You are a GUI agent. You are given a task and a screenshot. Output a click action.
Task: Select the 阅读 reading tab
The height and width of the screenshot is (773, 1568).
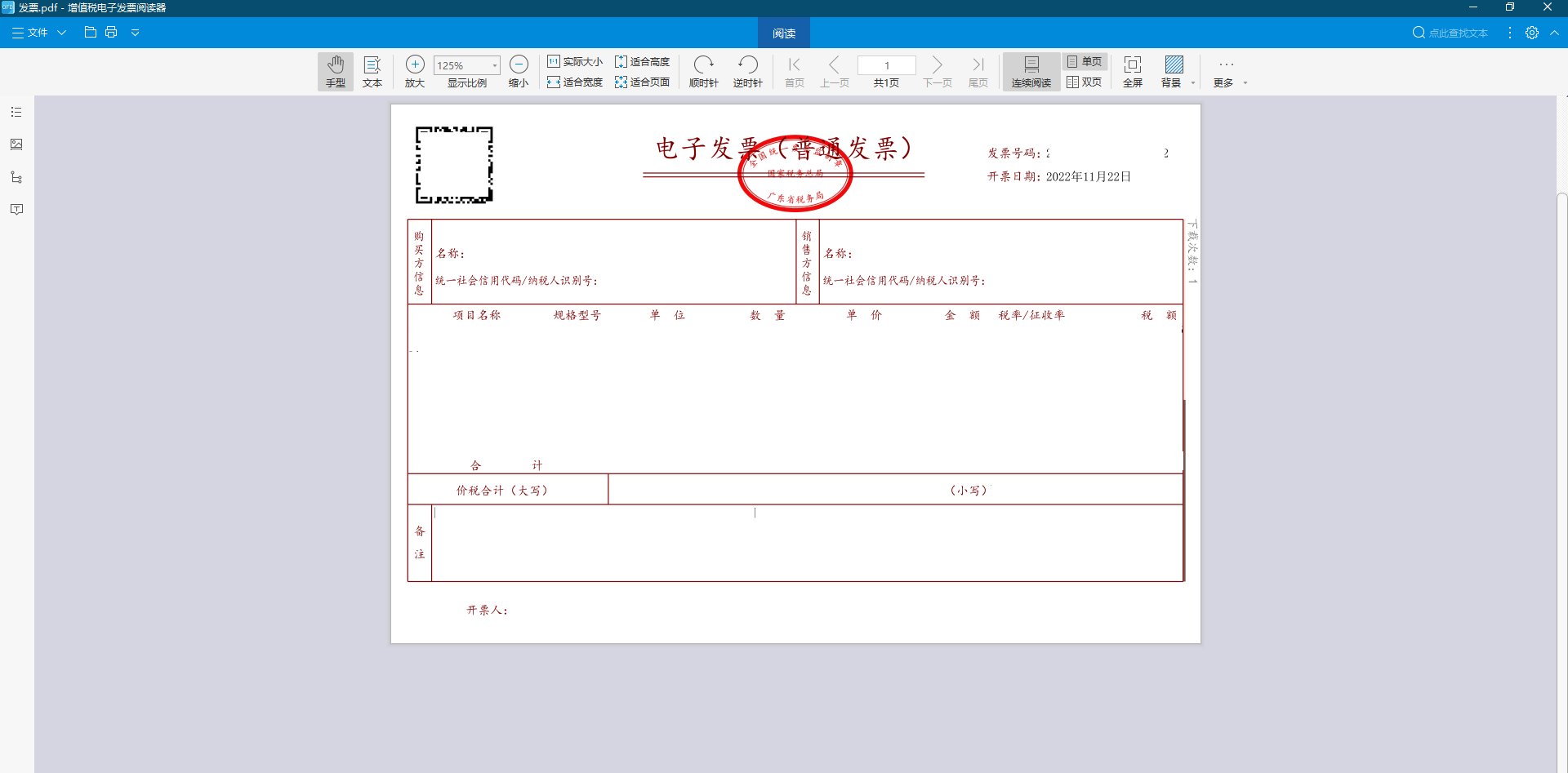click(784, 33)
